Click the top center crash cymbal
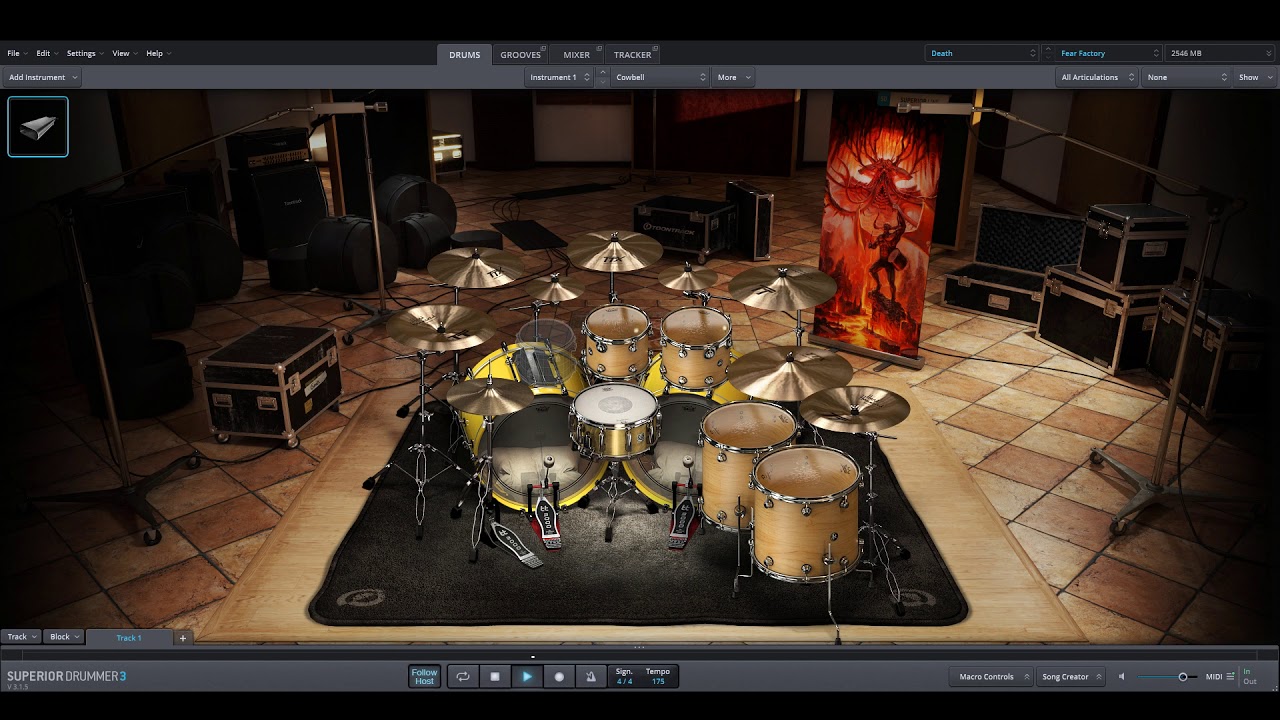 click(615, 250)
